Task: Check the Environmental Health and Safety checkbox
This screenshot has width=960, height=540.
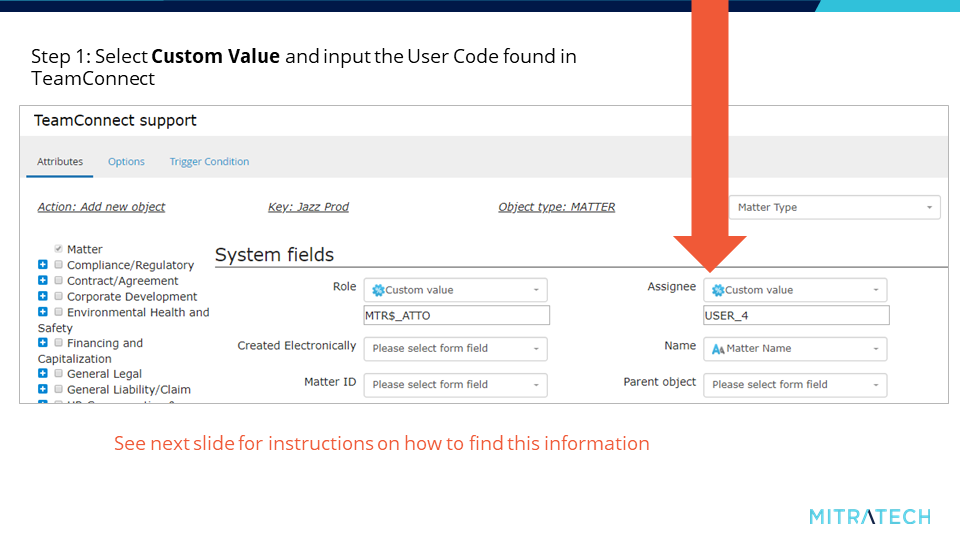Action: coord(58,312)
